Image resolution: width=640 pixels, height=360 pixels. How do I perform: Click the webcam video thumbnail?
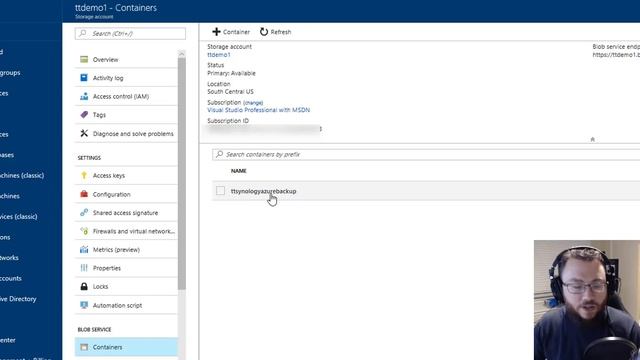coord(587,300)
